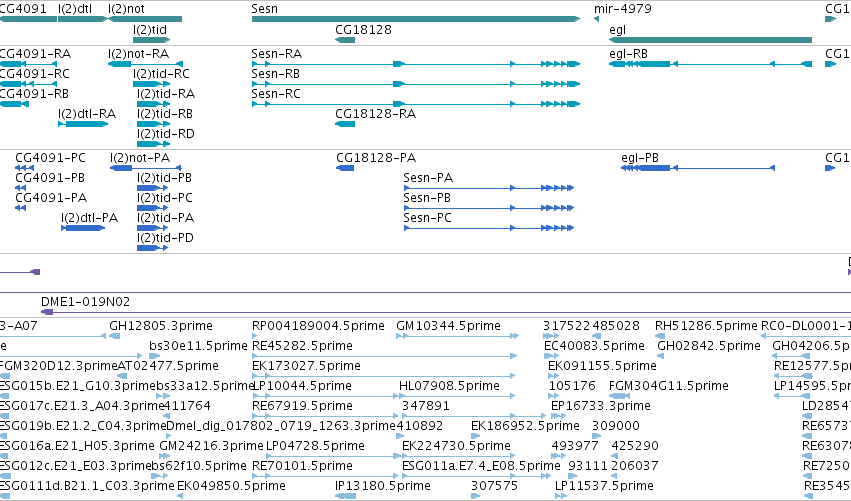Image resolution: width=851 pixels, height=501 pixels.
Task: Select the 307575 EST label
Action: click(x=494, y=486)
